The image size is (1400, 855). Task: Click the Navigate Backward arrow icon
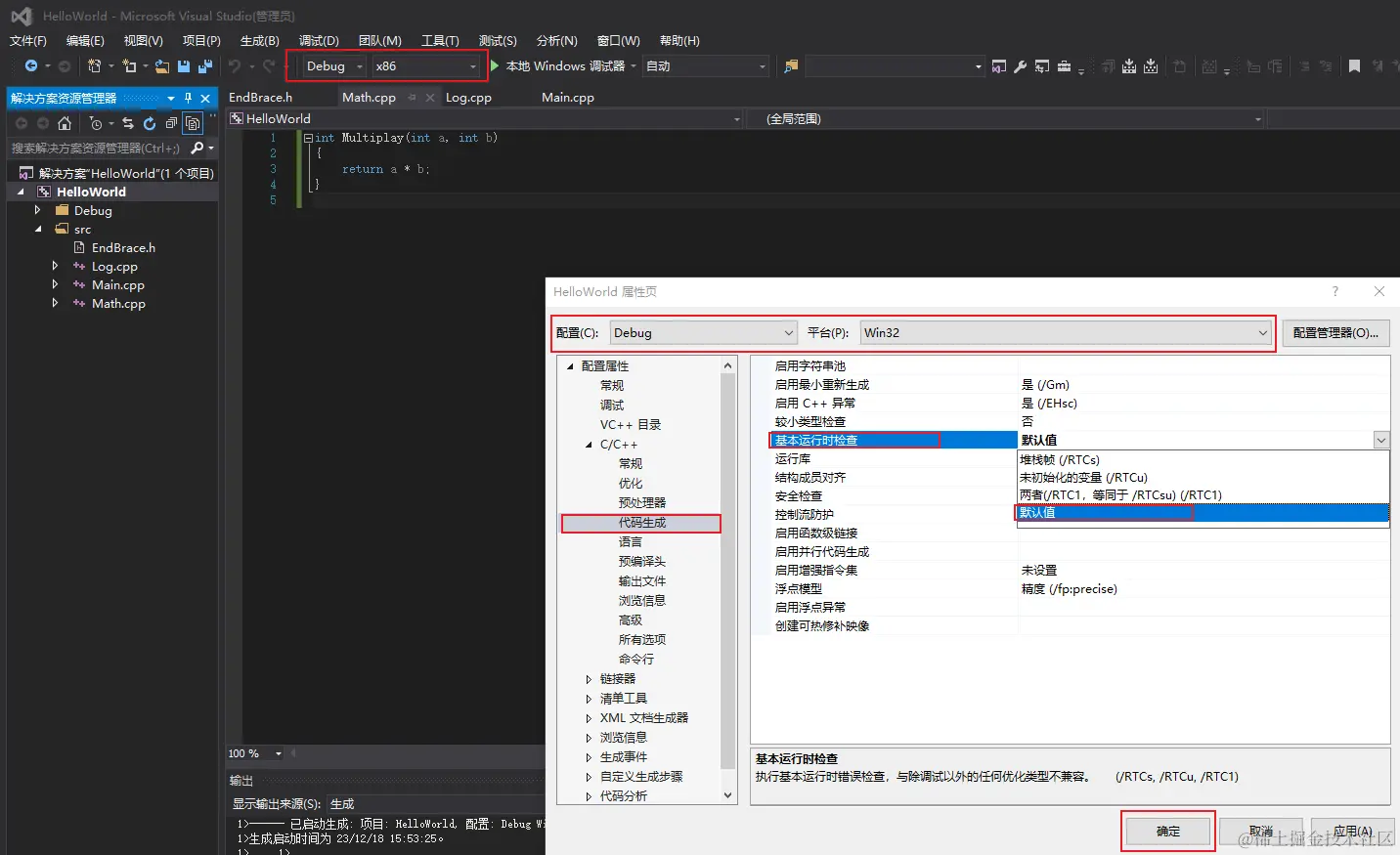tap(31, 65)
